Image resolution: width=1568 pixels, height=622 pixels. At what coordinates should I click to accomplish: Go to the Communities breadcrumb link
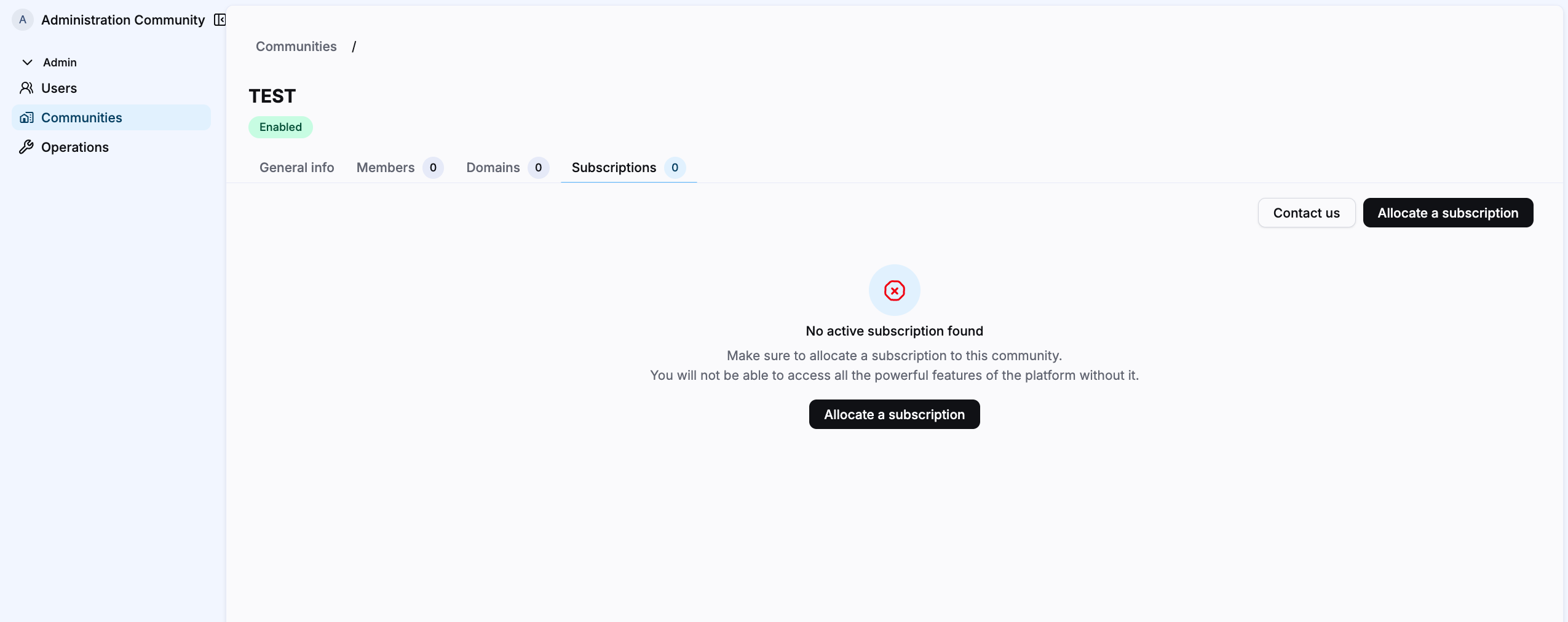[296, 46]
